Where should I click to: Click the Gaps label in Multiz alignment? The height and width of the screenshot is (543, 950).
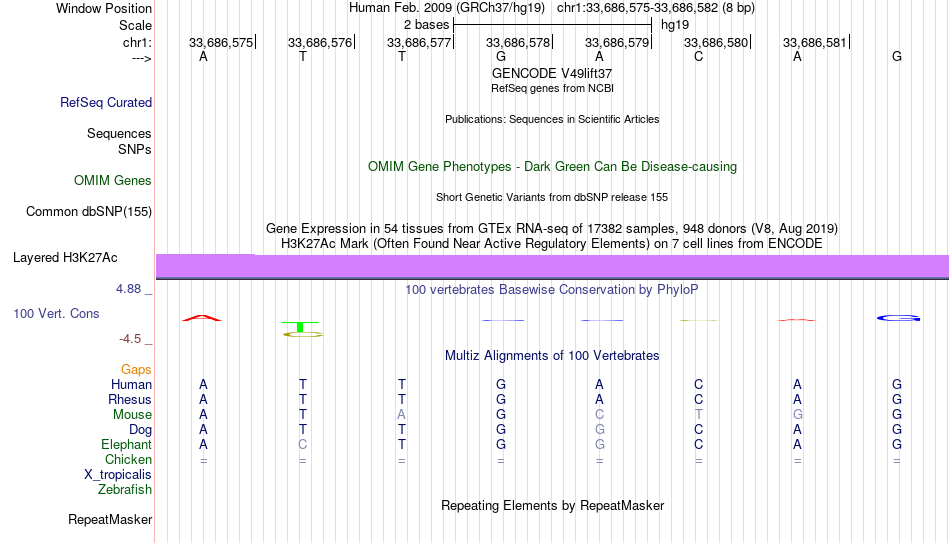pos(136,370)
